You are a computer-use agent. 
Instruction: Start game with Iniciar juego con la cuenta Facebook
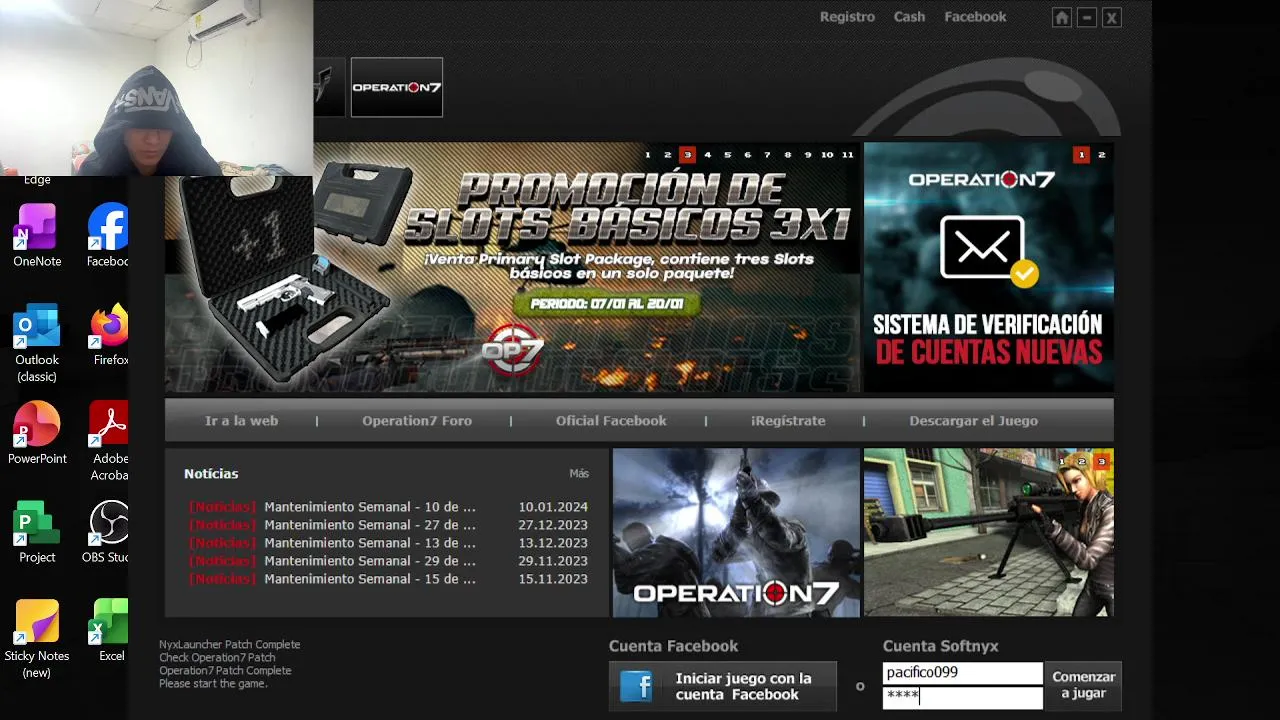(723, 686)
